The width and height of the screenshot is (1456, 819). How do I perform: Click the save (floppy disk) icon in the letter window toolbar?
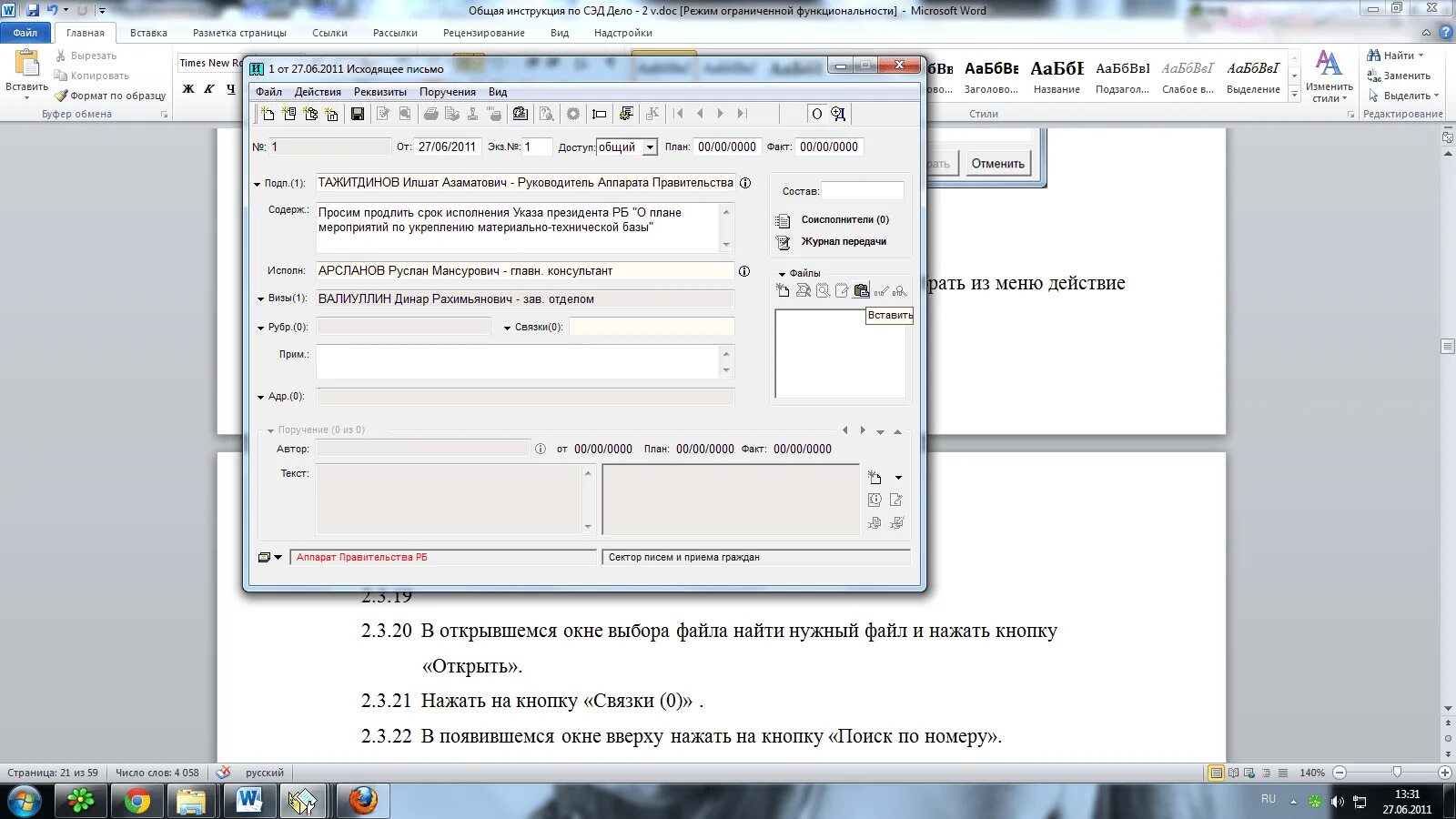point(358,114)
